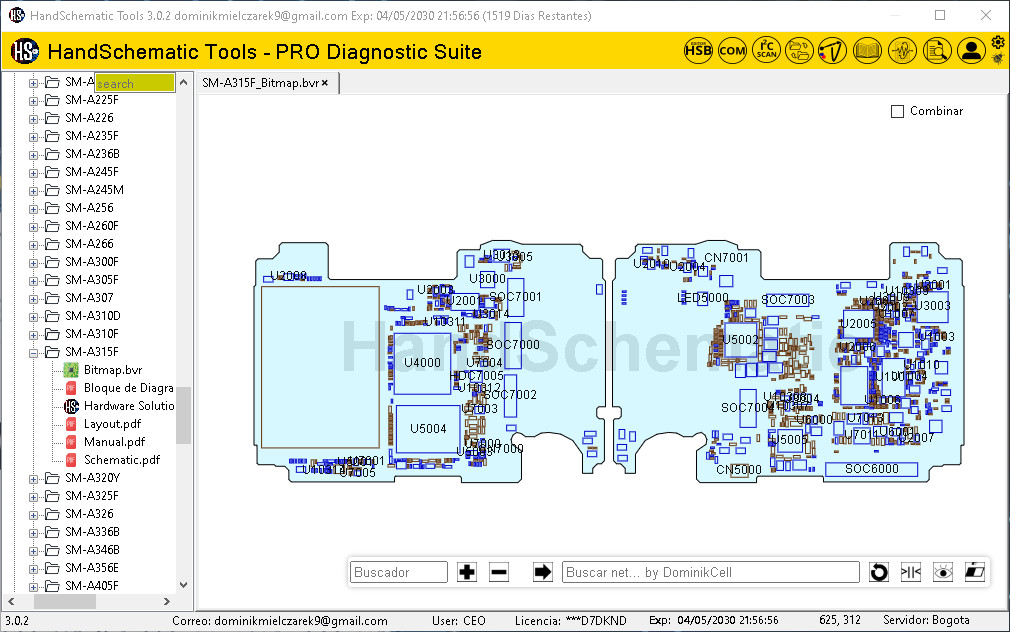Expand the SM-A235F folder

coord(33,137)
